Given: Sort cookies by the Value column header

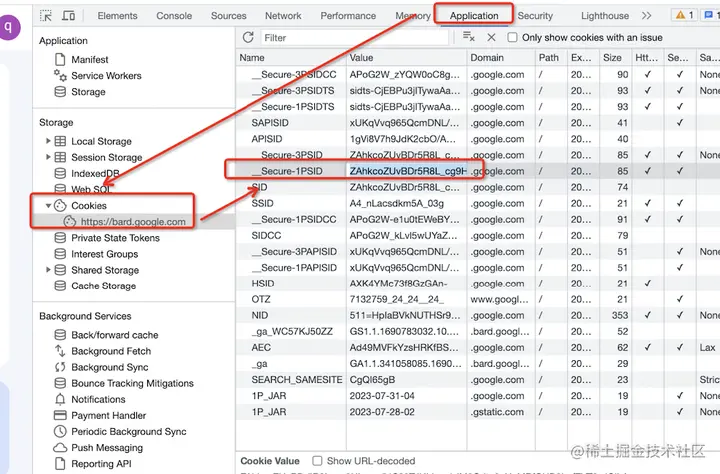Looking at the screenshot, I should [406, 57].
